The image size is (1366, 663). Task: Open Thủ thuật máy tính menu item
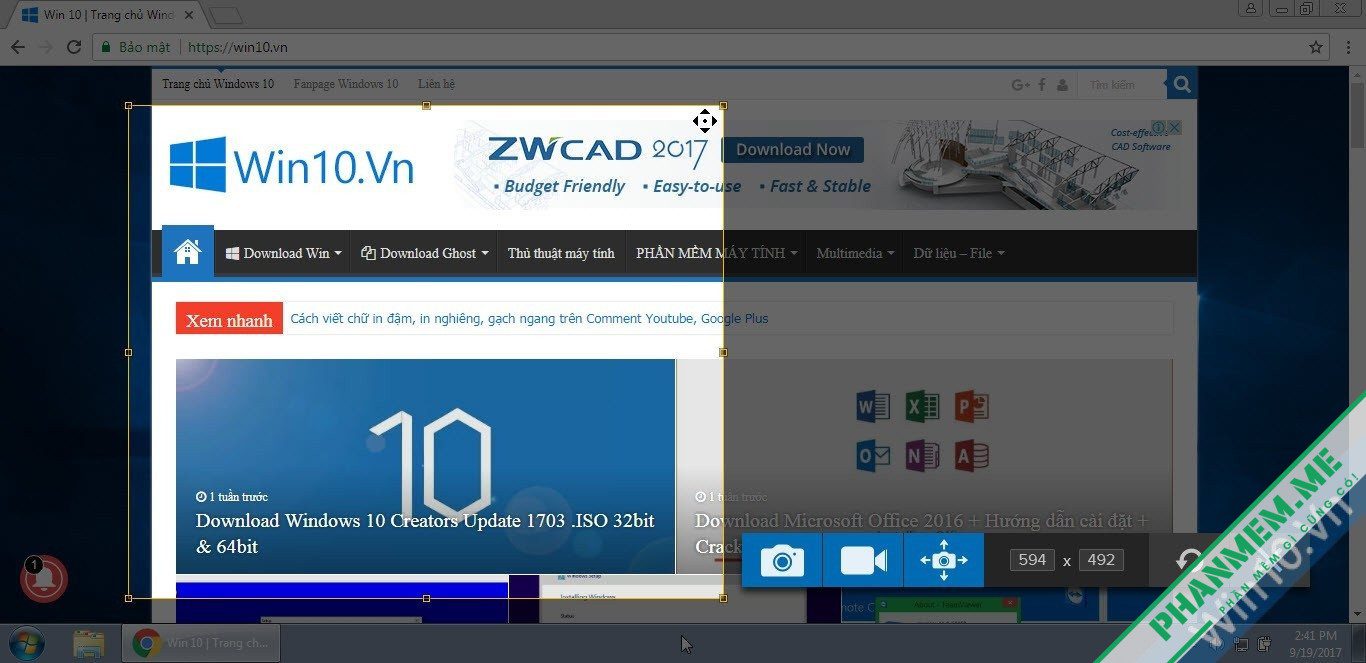pyautogui.click(x=561, y=253)
